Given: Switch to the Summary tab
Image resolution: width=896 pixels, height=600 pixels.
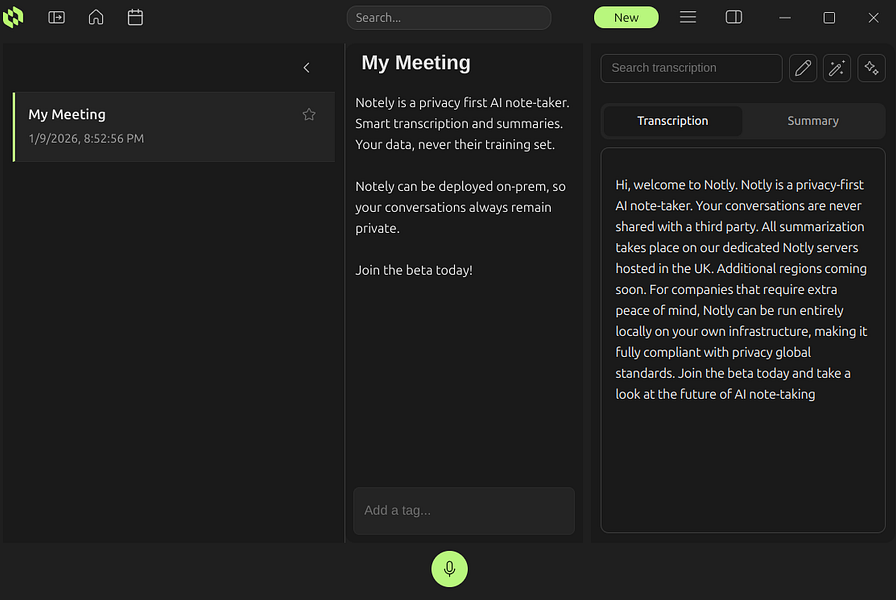Looking at the screenshot, I should pyautogui.click(x=813, y=121).
